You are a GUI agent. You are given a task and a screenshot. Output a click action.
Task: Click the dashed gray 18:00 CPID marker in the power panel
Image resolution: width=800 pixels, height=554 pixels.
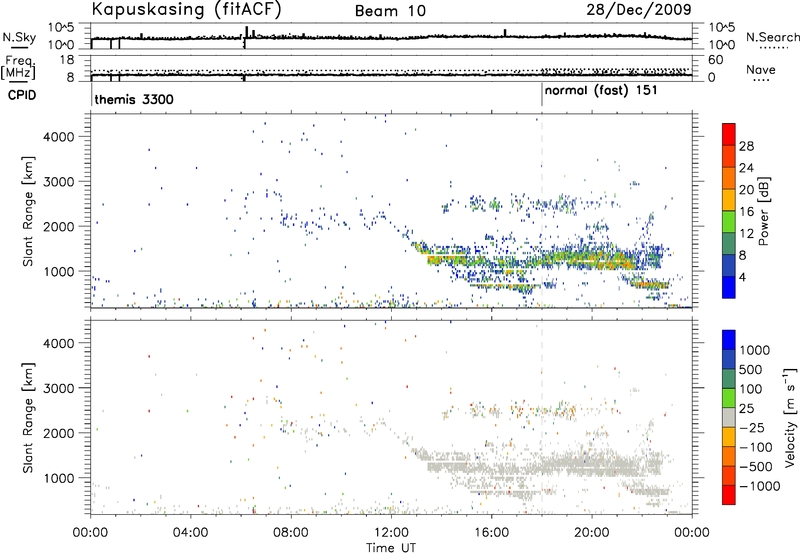[542, 211]
